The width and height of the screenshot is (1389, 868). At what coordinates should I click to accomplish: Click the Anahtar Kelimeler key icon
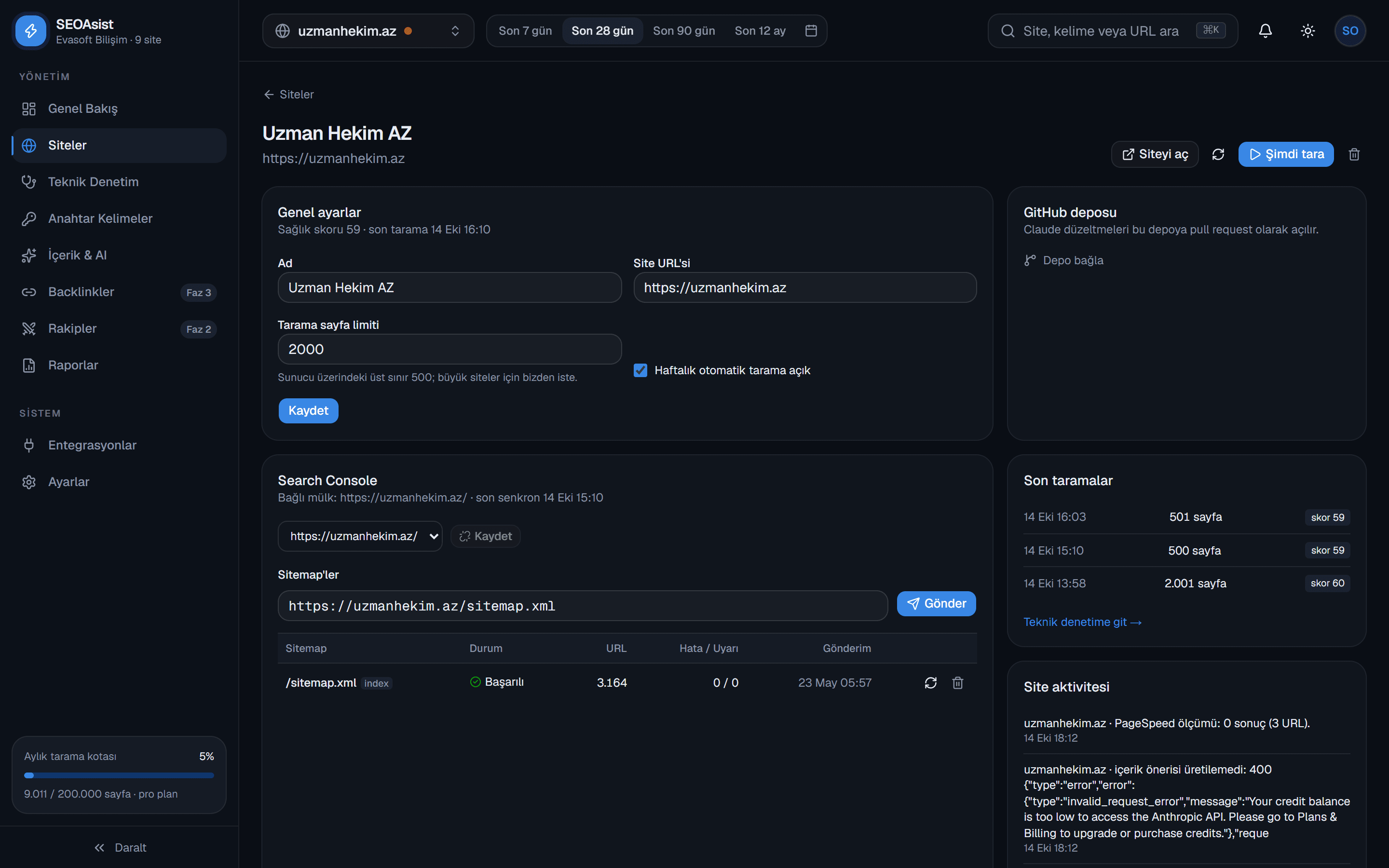coord(29,219)
